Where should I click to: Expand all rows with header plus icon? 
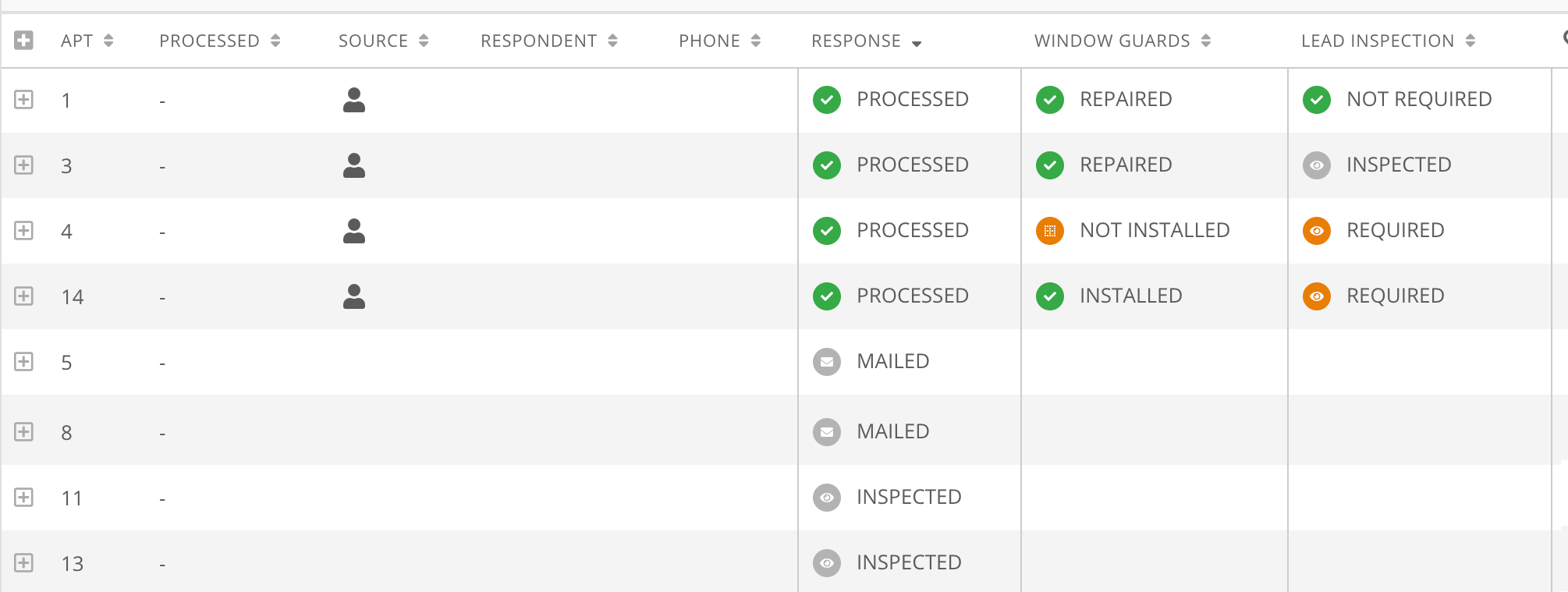pos(24,41)
